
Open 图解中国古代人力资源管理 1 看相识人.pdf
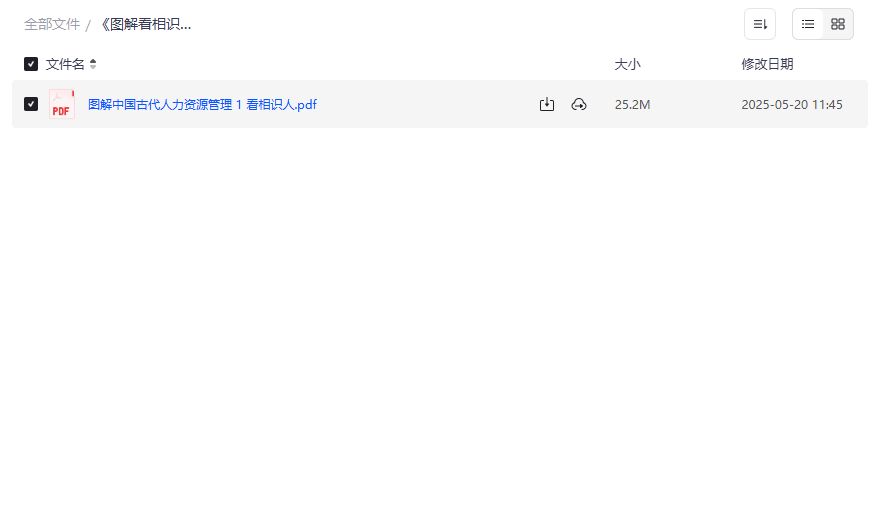pyautogui.click(x=202, y=104)
